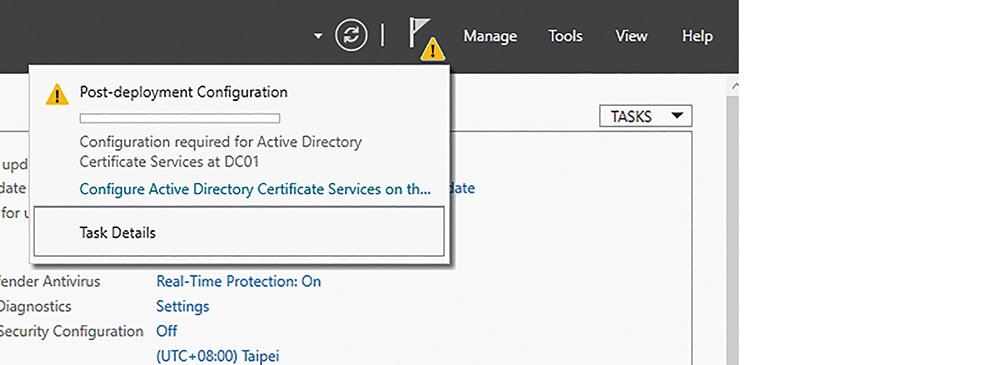Open the TASKS dropdown
The image size is (1000, 365).
pyautogui.click(x=646, y=117)
